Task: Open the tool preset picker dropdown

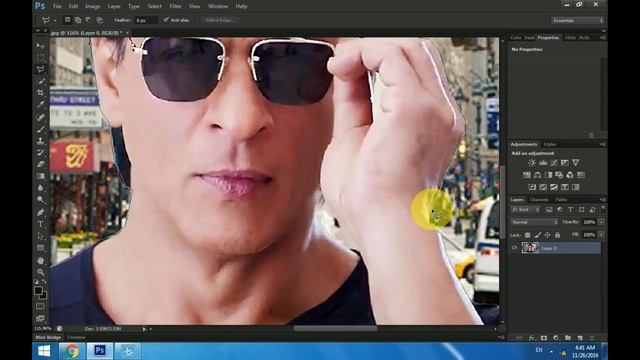Action: 55,20
